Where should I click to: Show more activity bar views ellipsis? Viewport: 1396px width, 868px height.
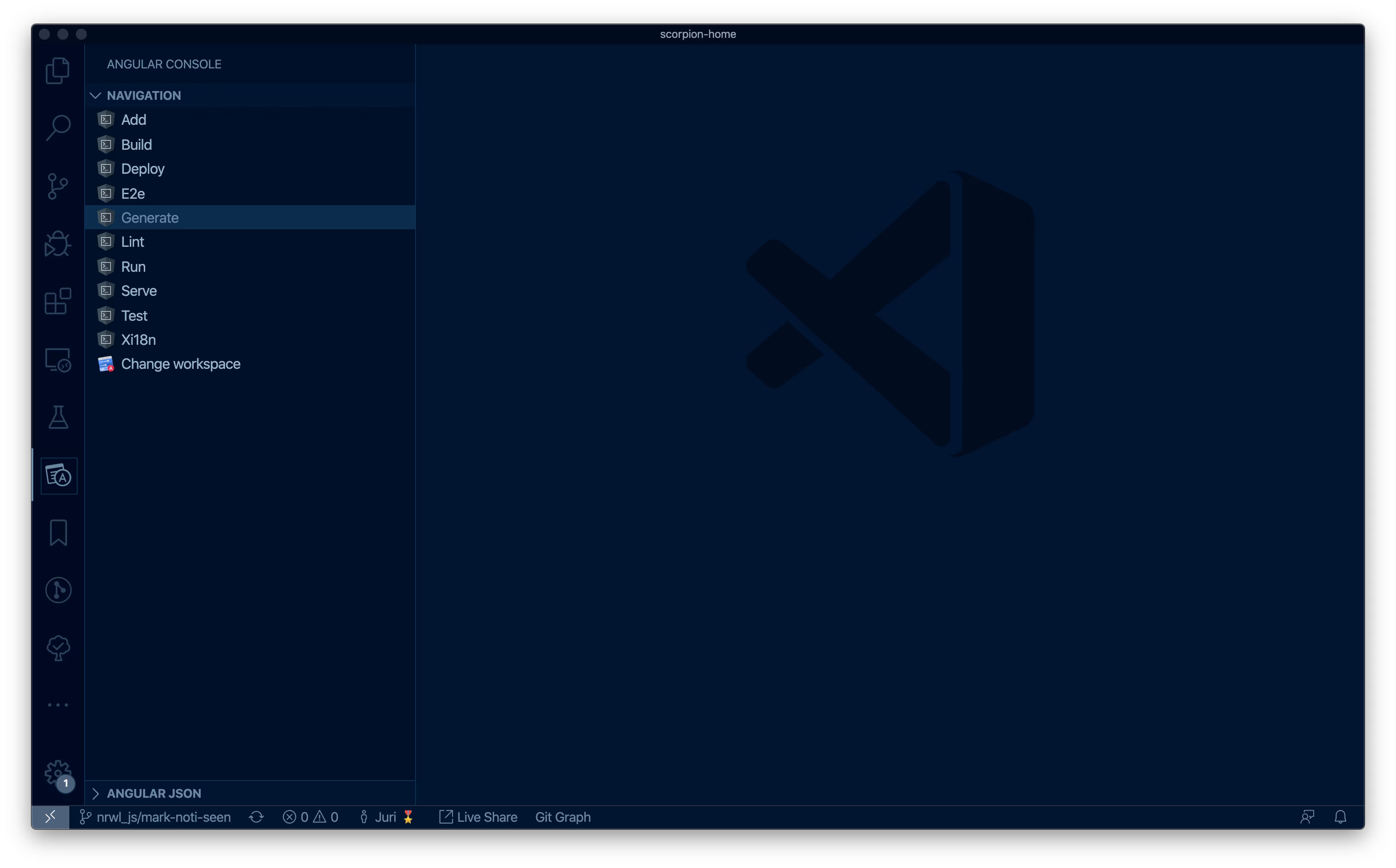[x=58, y=704]
